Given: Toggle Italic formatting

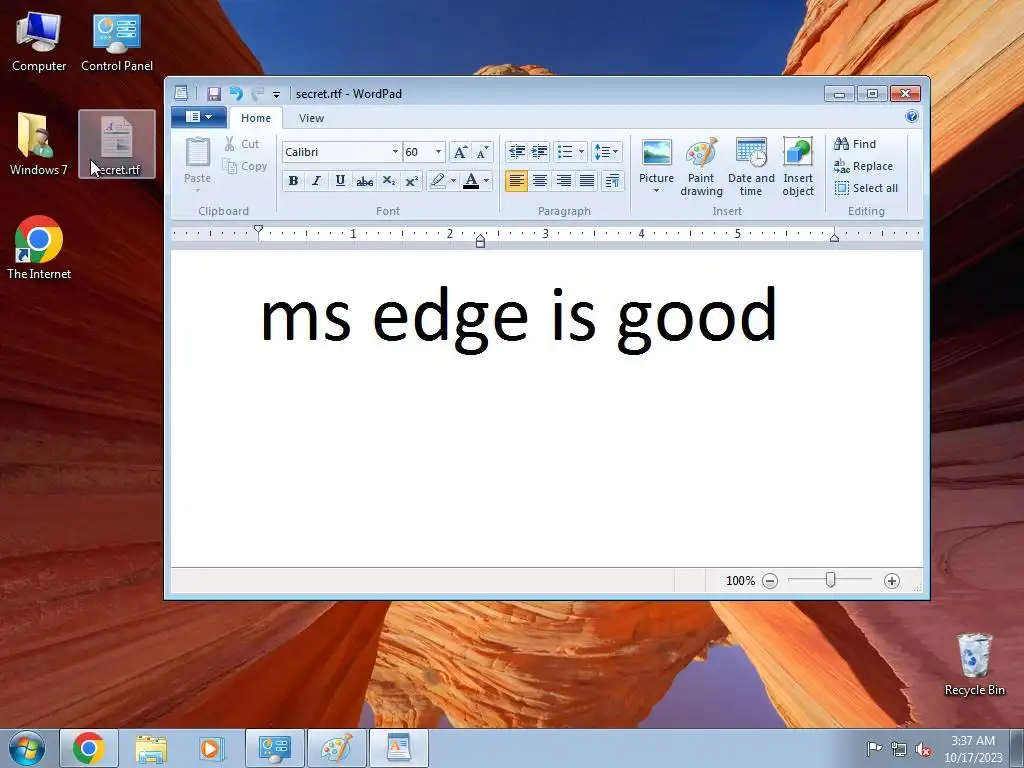Looking at the screenshot, I should (317, 181).
